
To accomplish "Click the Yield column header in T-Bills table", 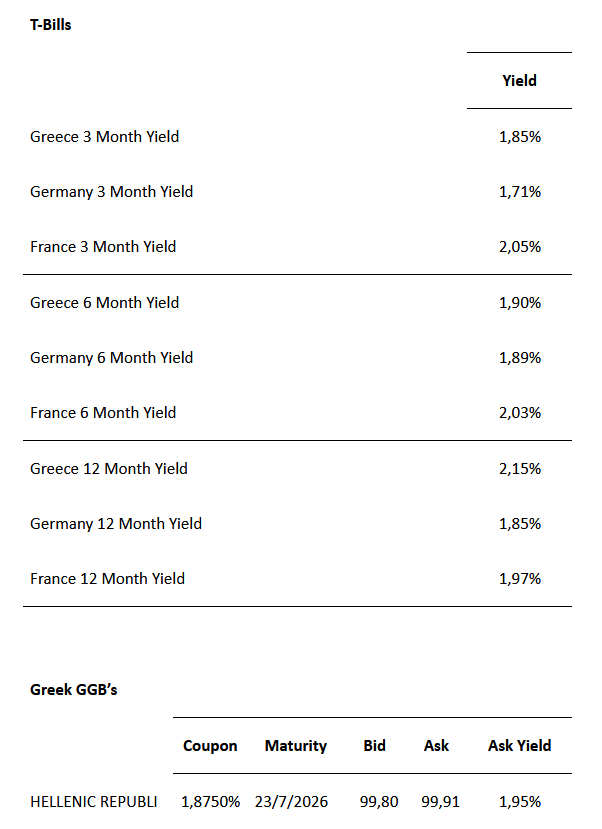I will click(x=519, y=80).
